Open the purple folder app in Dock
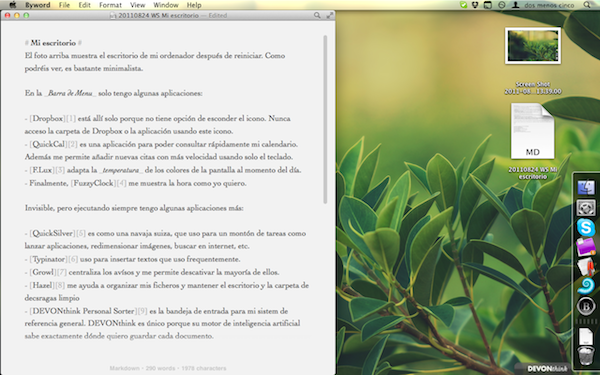Viewport: 600px width, 375px height. pyautogui.click(x=586, y=247)
